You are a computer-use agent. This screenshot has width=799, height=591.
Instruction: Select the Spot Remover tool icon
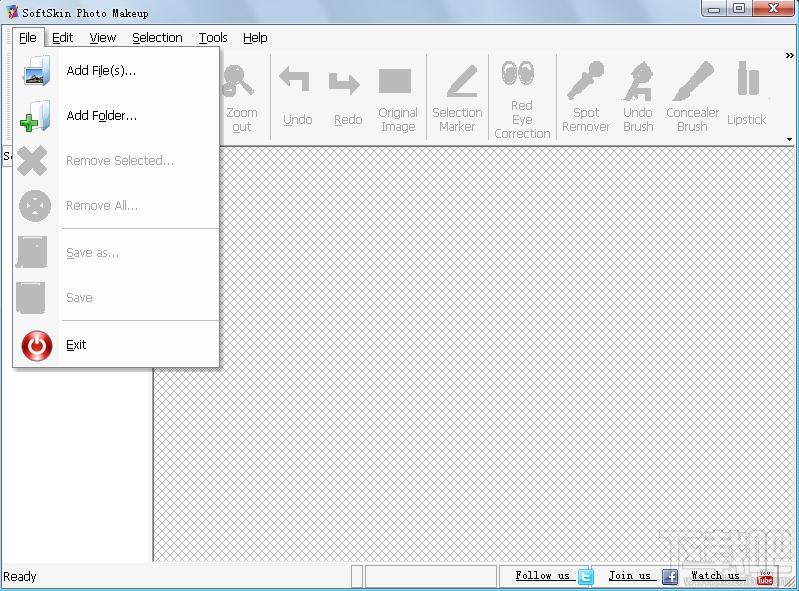coord(585,80)
